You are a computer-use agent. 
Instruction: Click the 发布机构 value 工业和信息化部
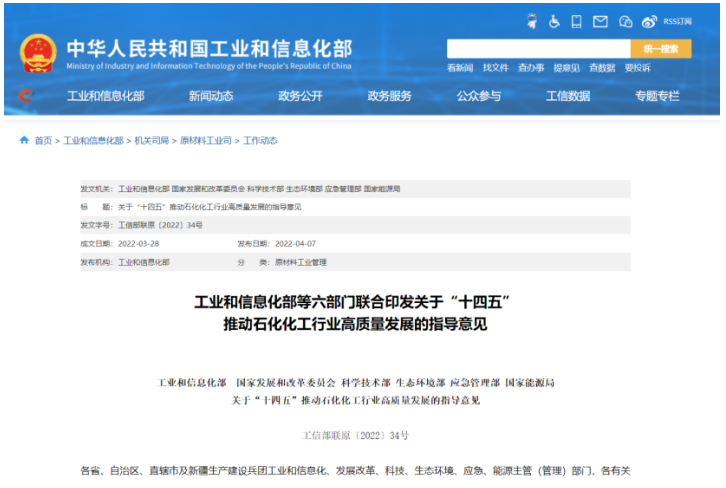pyautogui.click(x=144, y=262)
